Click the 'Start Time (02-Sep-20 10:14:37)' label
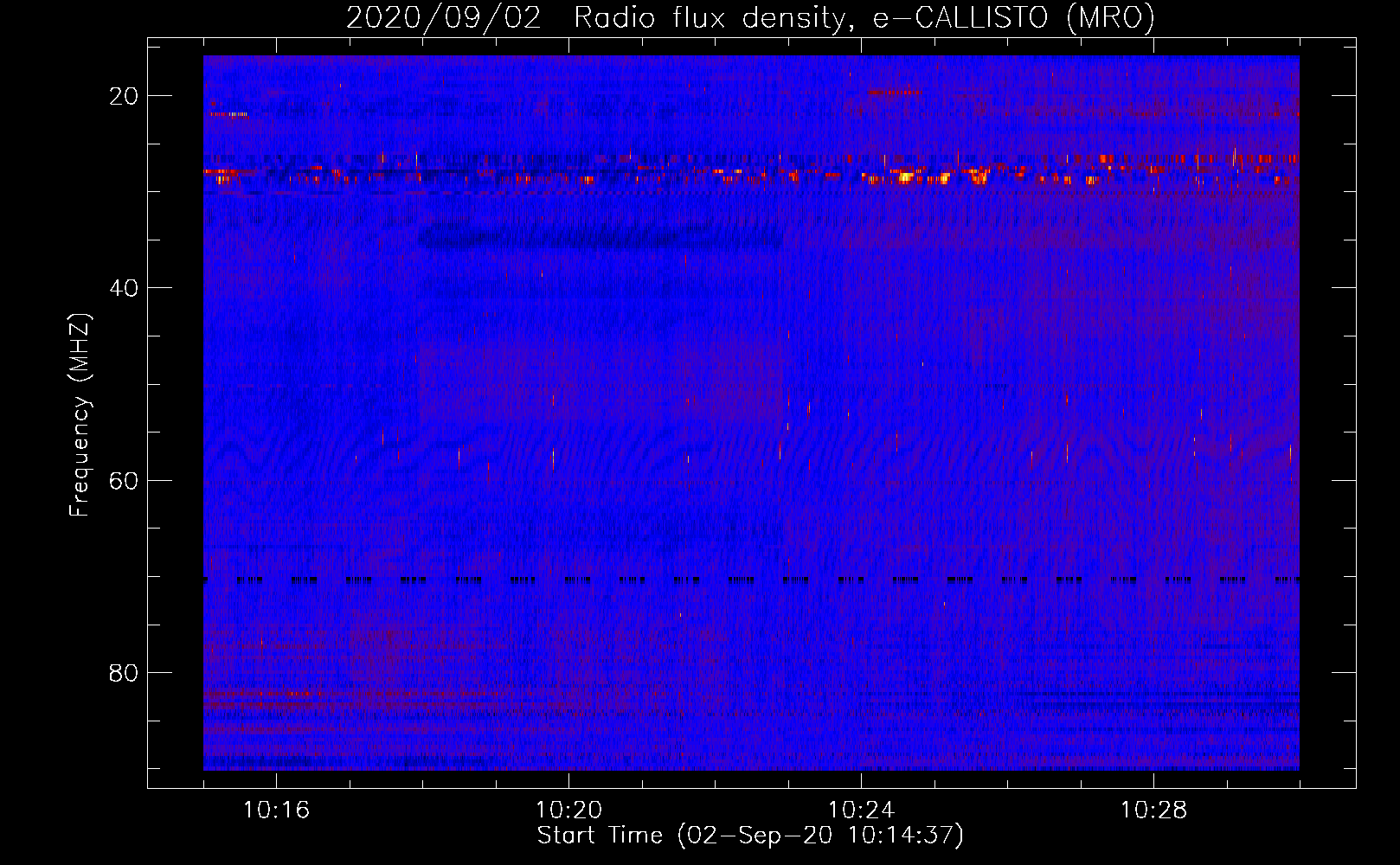 pos(750,836)
